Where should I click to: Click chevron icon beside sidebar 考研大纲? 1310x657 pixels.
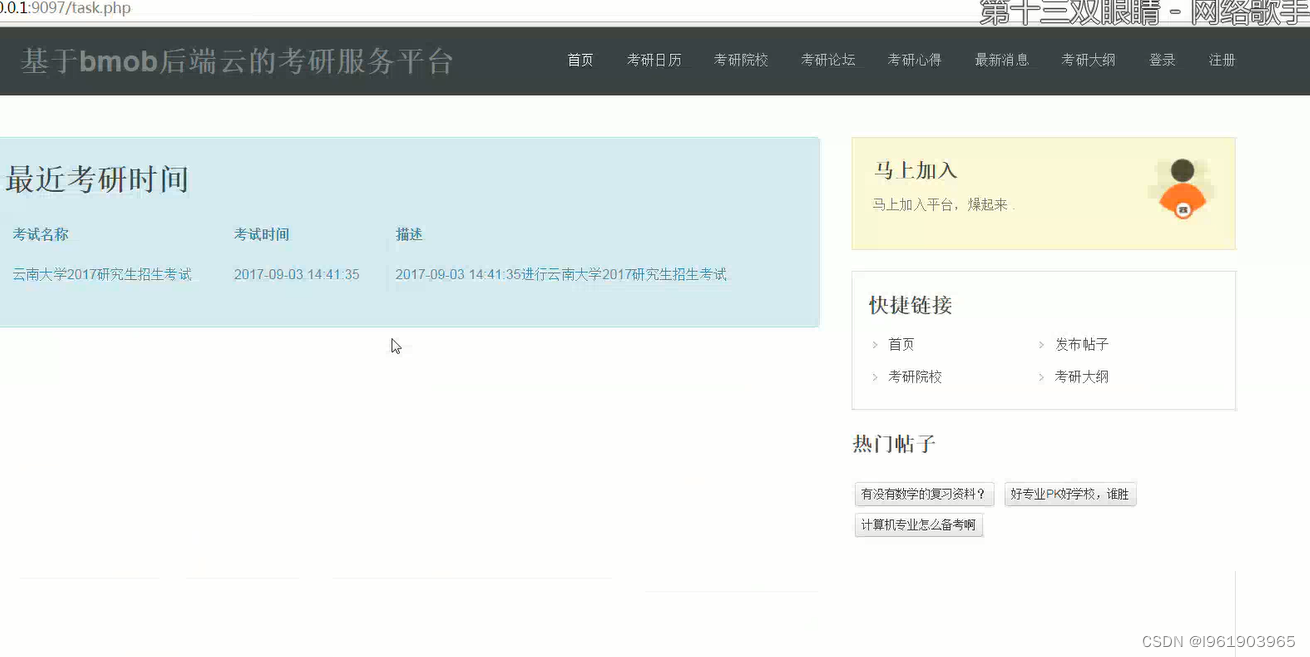tap(1042, 378)
